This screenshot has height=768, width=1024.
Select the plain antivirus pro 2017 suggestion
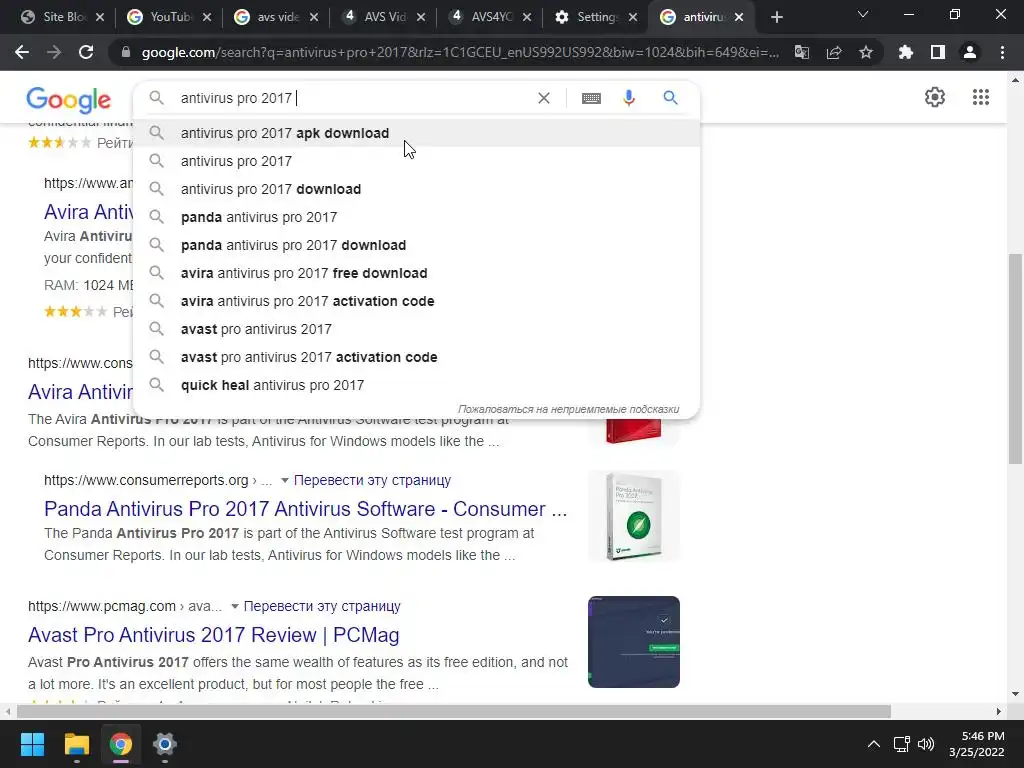tap(417, 161)
